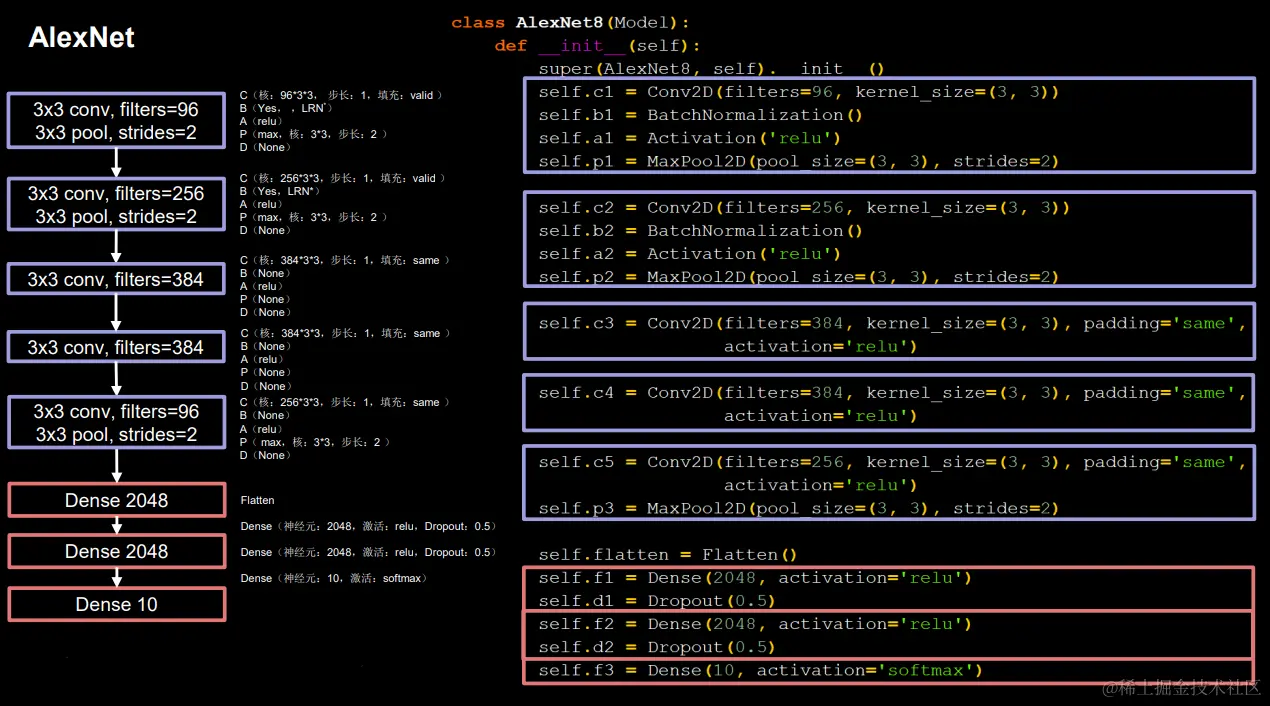1270x706 pixels.
Task: Select the "self.f2 = Dense(2048" line
Action: (755, 624)
